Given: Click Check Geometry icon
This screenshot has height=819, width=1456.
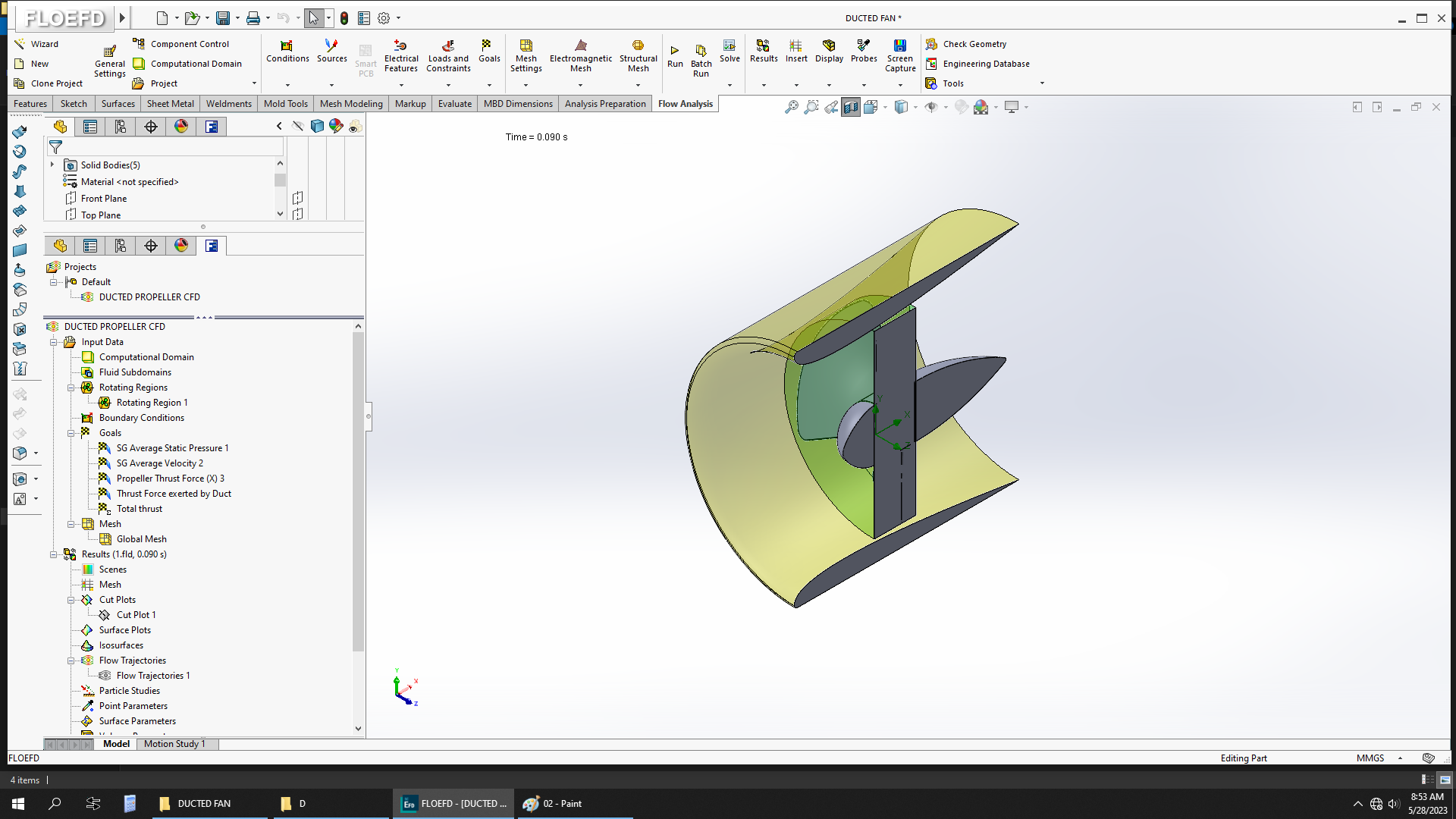Looking at the screenshot, I should click(931, 44).
